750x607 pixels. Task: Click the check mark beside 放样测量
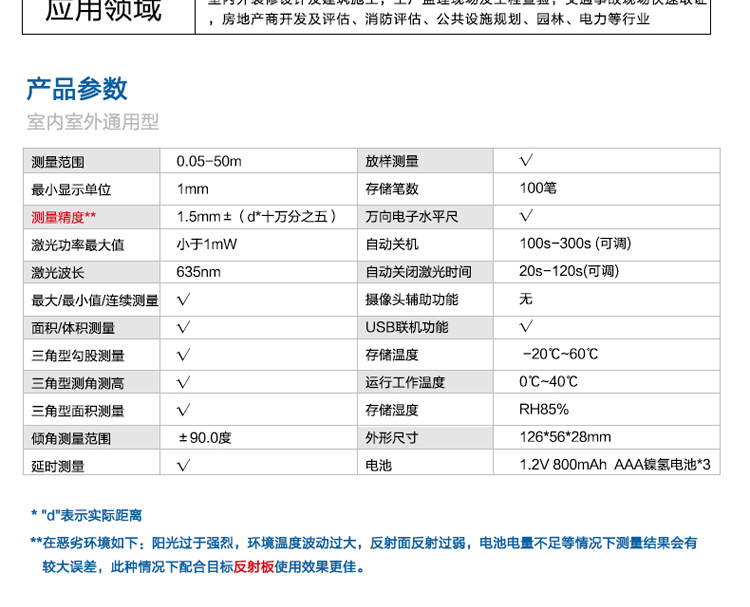pos(526,161)
